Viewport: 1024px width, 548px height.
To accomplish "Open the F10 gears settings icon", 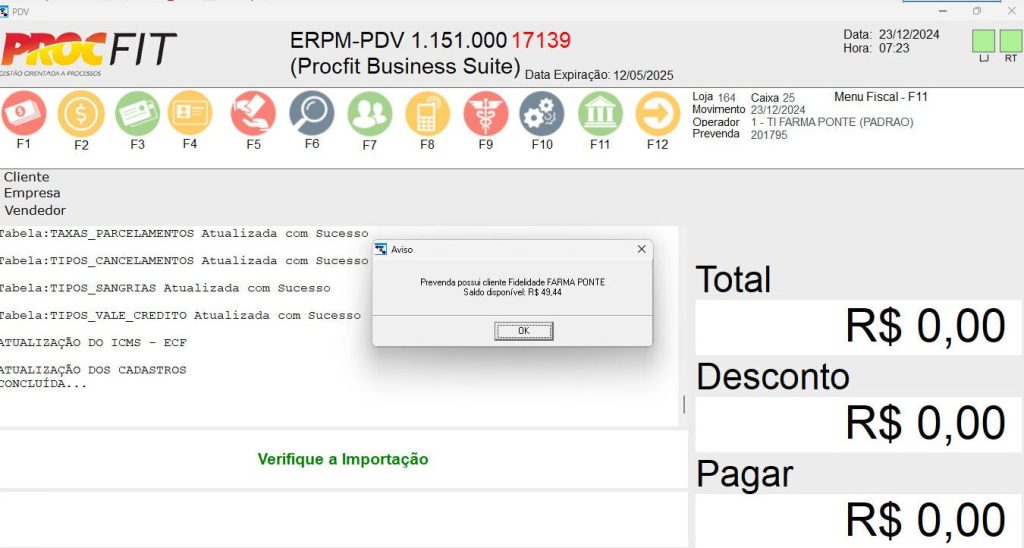I will pyautogui.click(x=542, y=114).
